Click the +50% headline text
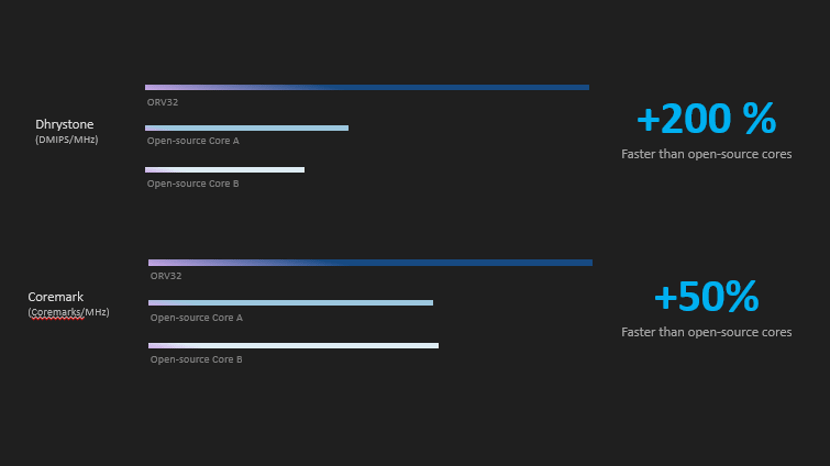The width and height of the screenshot is (830, 466). pyautogui.click(x=706, y=297)
